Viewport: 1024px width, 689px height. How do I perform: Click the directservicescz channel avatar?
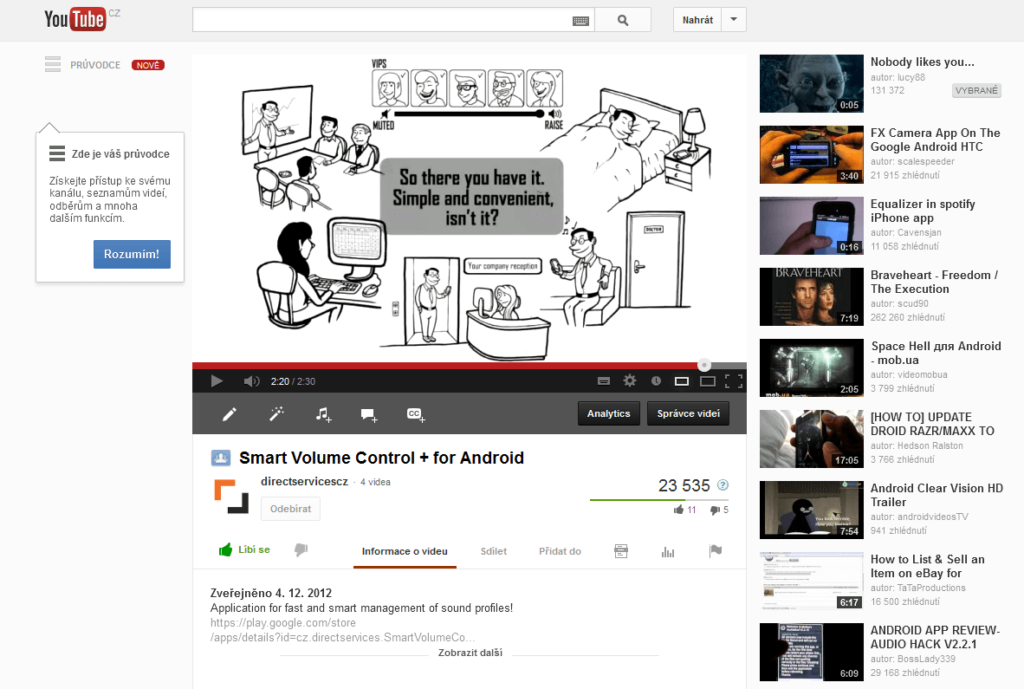coord(231,496)
